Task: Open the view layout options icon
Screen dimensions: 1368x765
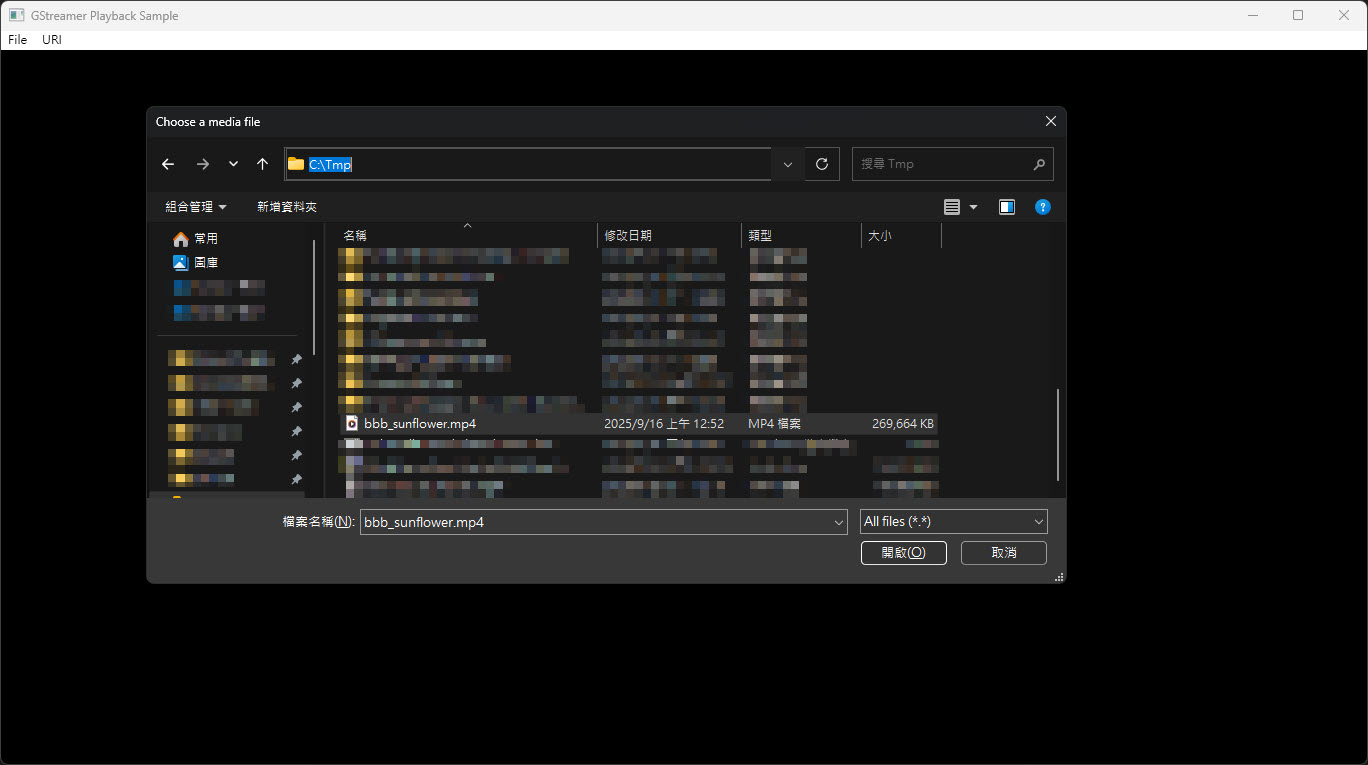Action: click(x=952, y=207)
